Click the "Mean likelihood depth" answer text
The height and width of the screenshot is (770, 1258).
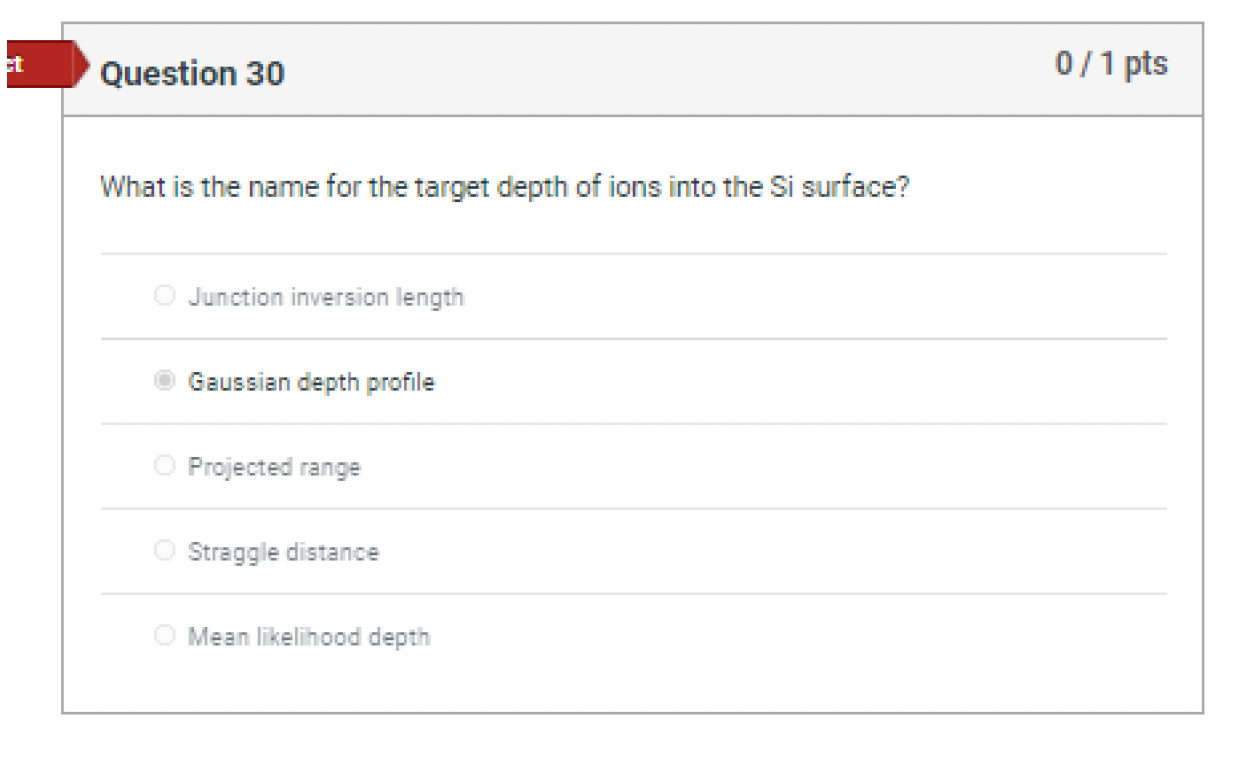309,637
